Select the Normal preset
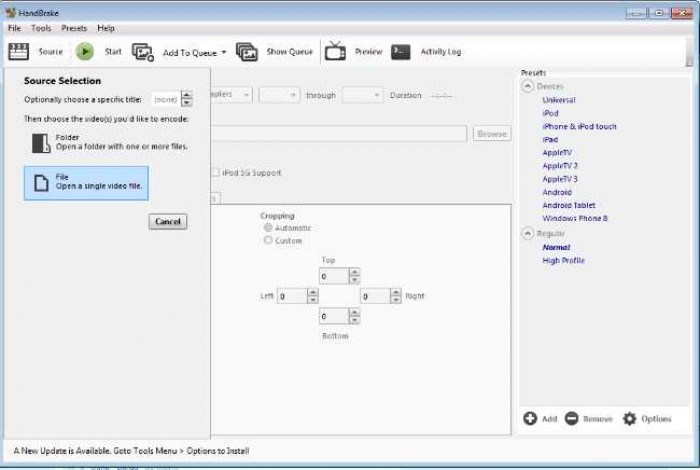700x470 pixels. click(x=556, y=247)
